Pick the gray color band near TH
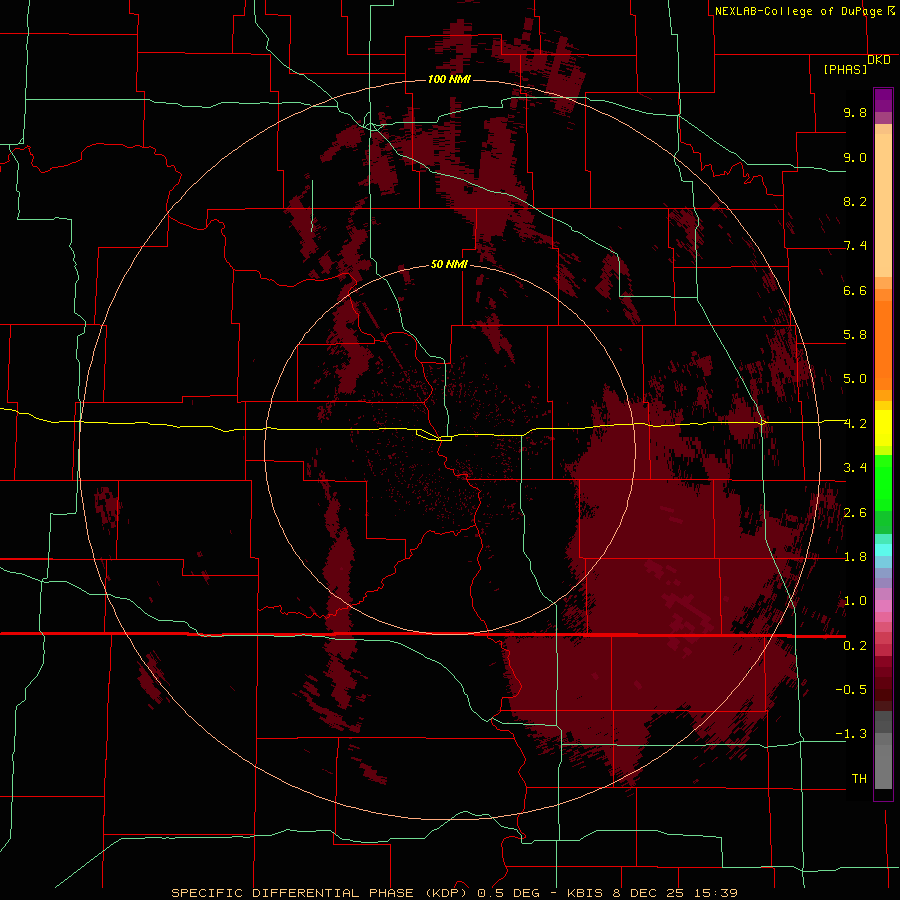900x900 pixels. [x=883, y=766]
